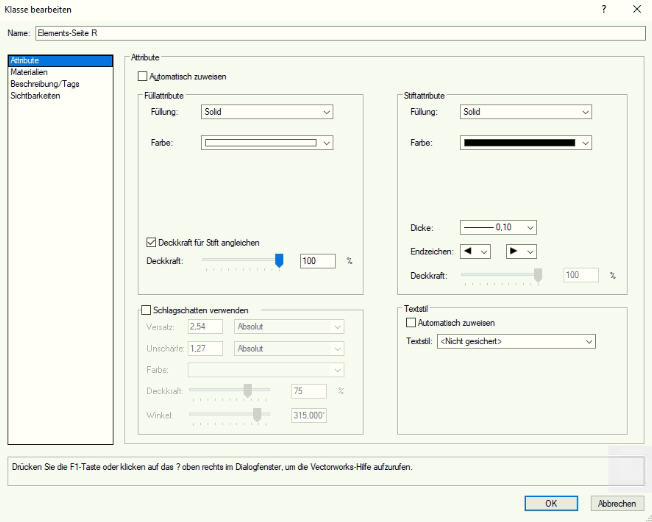Click the pen Deckkraft slider handle
This screenshot has height=522, width=652.
(x=538, y=275)
